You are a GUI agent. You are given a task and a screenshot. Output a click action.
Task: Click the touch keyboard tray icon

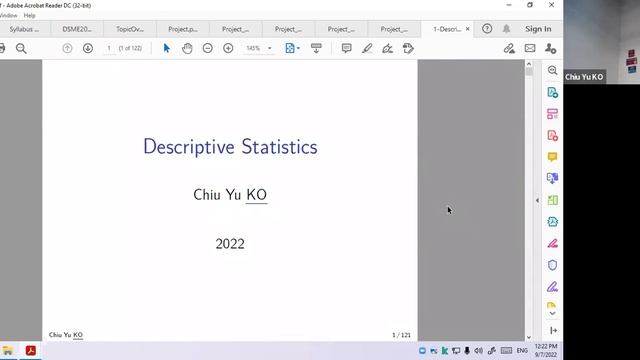coord(506,351)
